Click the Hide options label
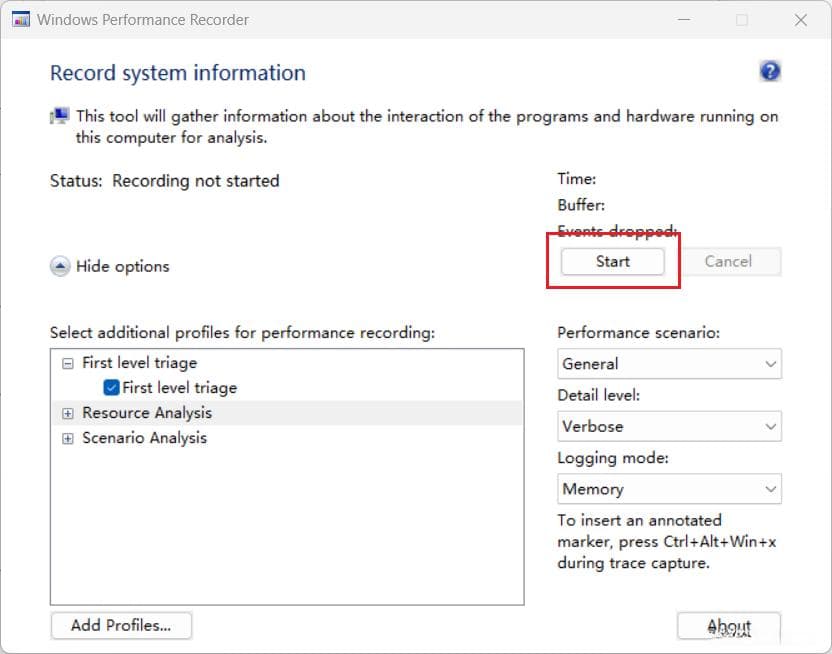The height and width of the screenshot is (654, 832). pos(123,266)
